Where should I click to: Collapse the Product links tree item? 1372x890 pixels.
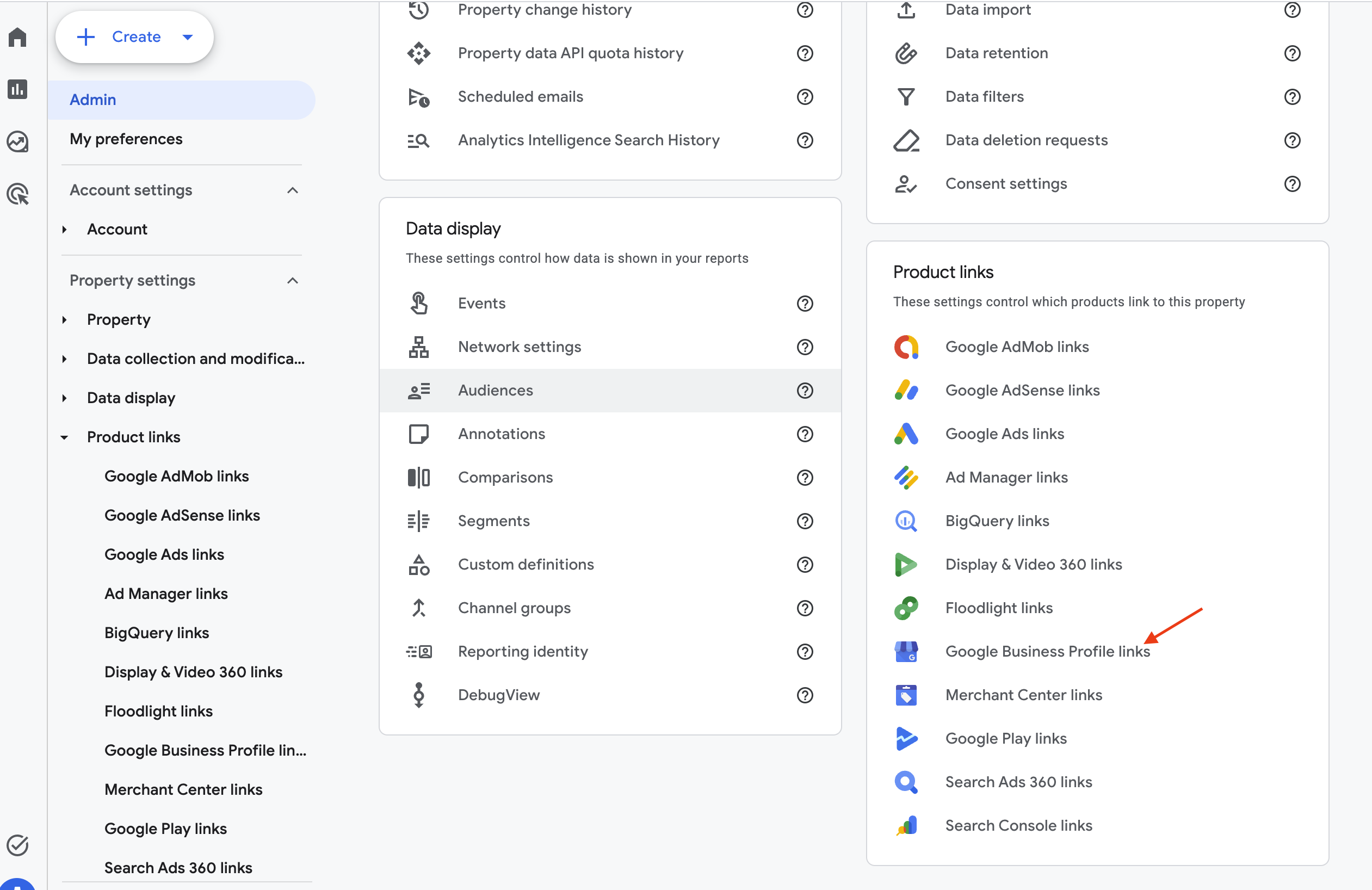tap(65, 437)
